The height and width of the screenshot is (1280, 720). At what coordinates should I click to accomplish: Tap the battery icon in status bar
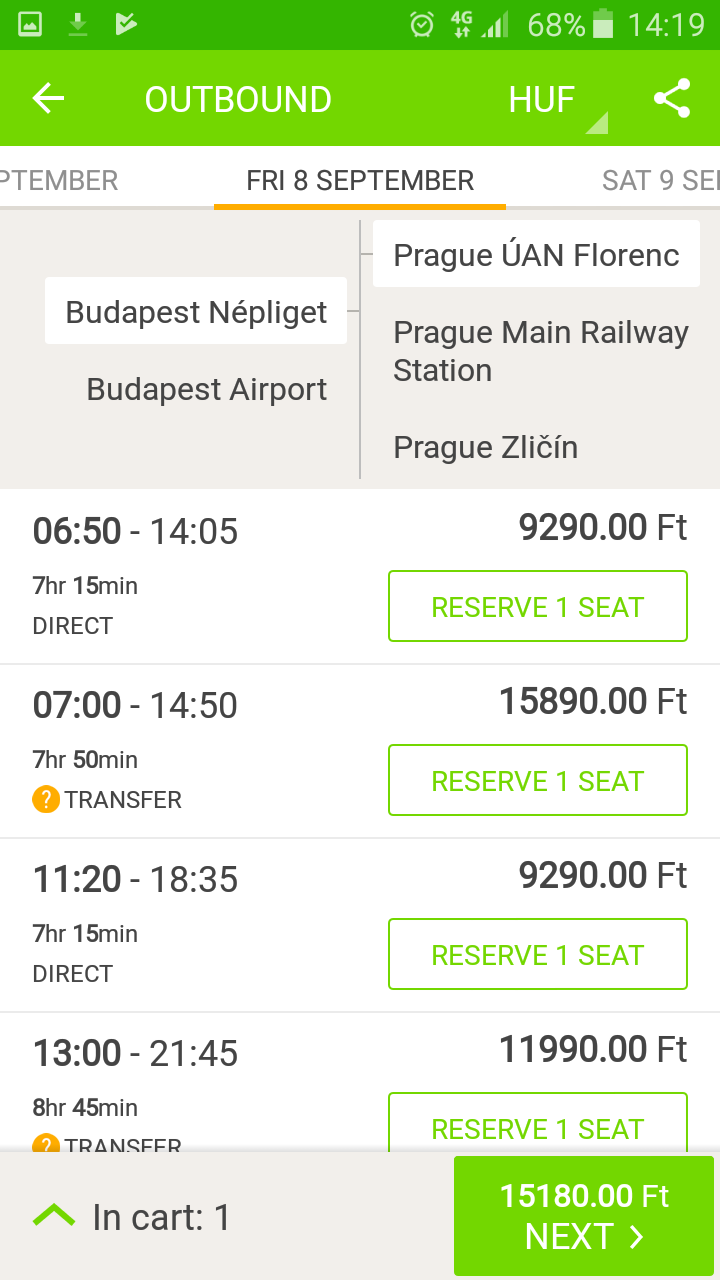click(x=603, y=24)
